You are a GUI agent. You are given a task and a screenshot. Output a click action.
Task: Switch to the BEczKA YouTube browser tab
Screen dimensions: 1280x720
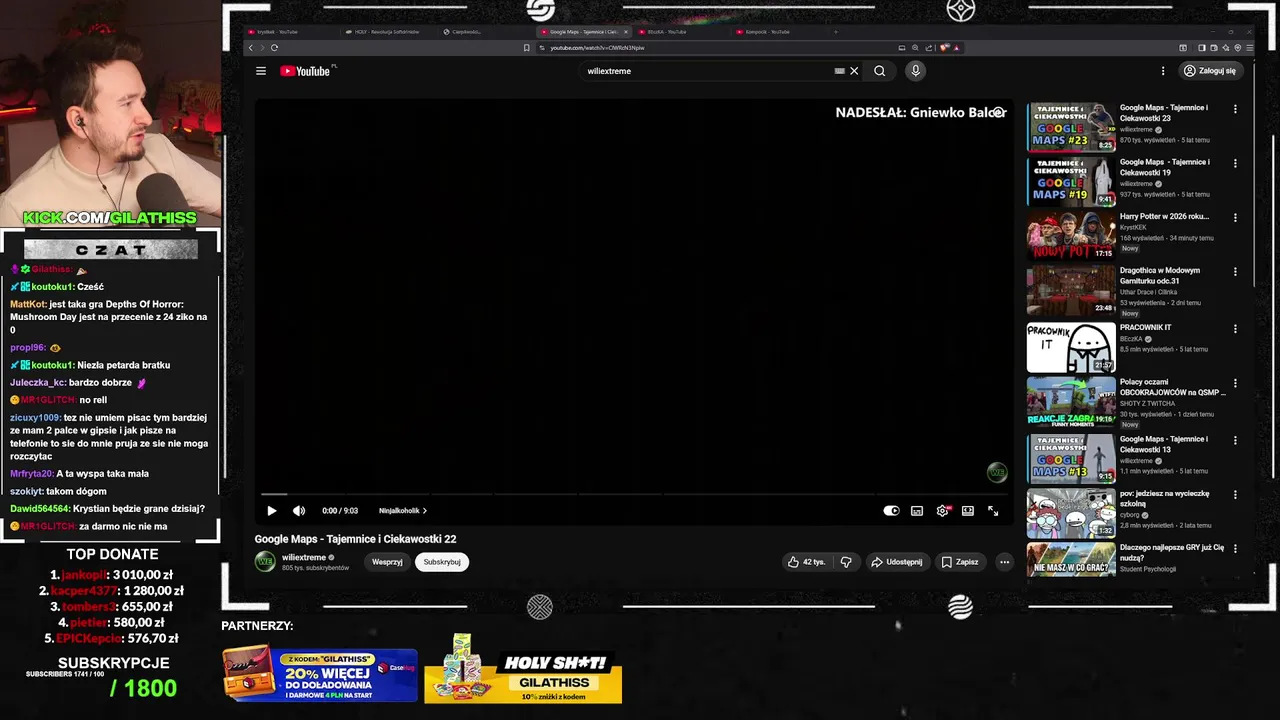(x=680, y=32)
